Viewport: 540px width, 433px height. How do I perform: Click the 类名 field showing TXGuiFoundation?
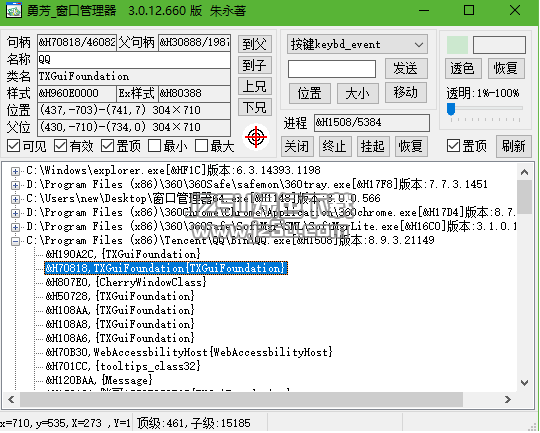point(134,76)
